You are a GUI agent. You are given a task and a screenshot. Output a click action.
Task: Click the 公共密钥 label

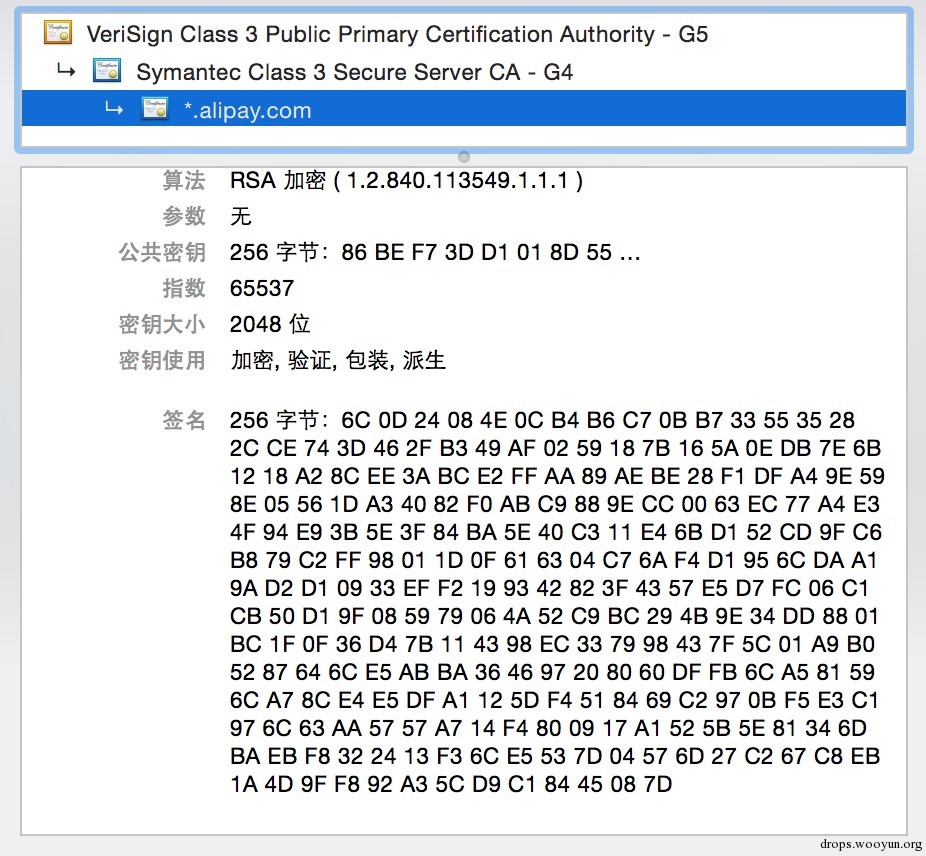[x=162, y=252]
